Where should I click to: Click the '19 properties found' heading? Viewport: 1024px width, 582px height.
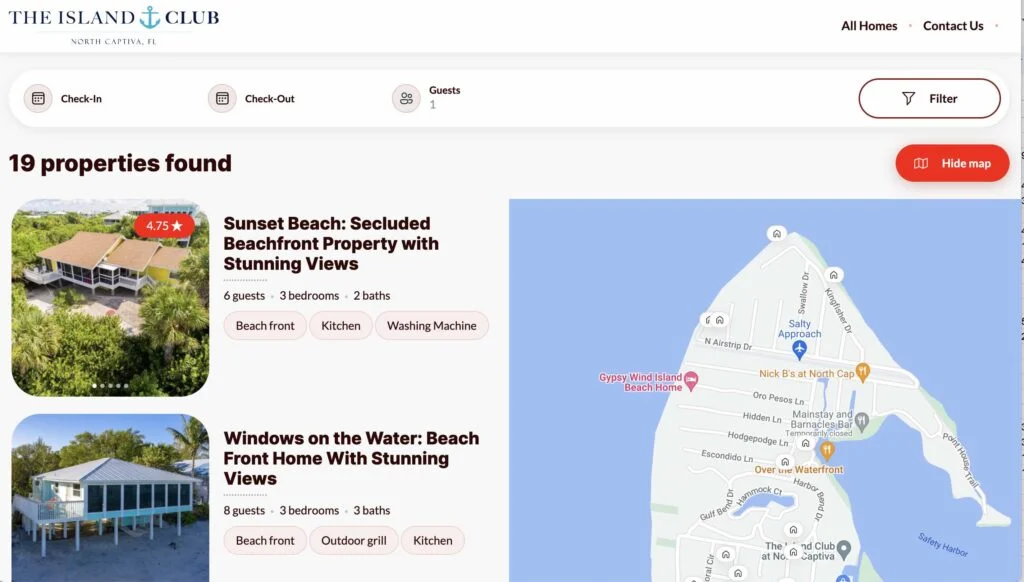coord(120,163)
